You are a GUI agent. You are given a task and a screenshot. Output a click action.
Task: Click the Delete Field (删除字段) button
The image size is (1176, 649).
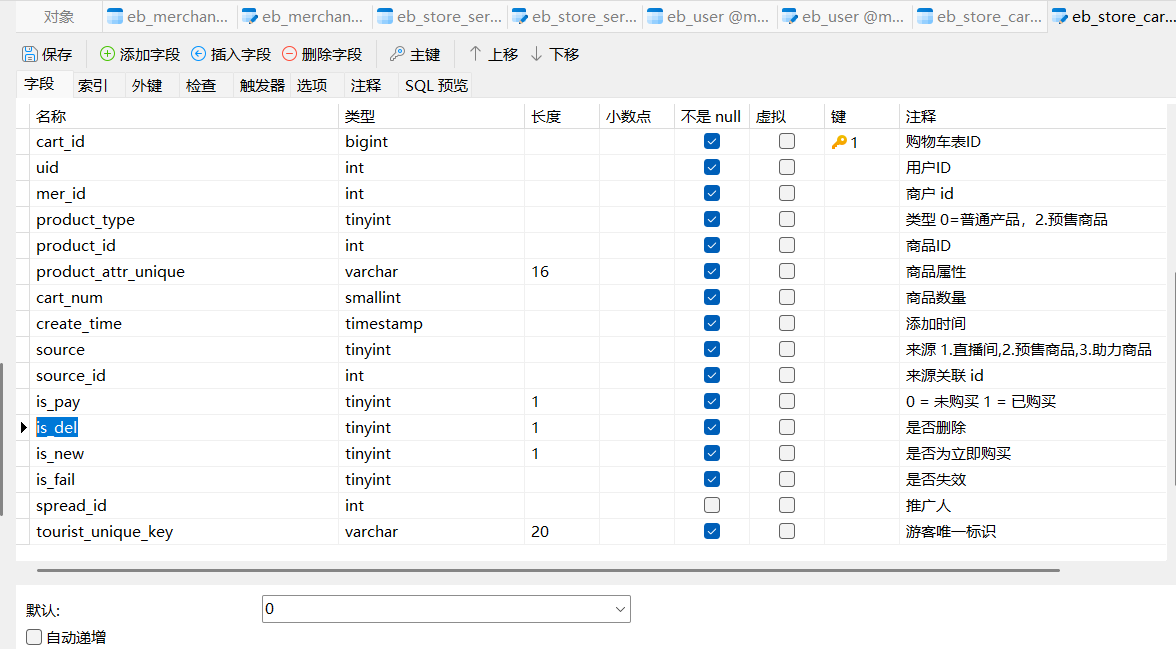[322, 54]
